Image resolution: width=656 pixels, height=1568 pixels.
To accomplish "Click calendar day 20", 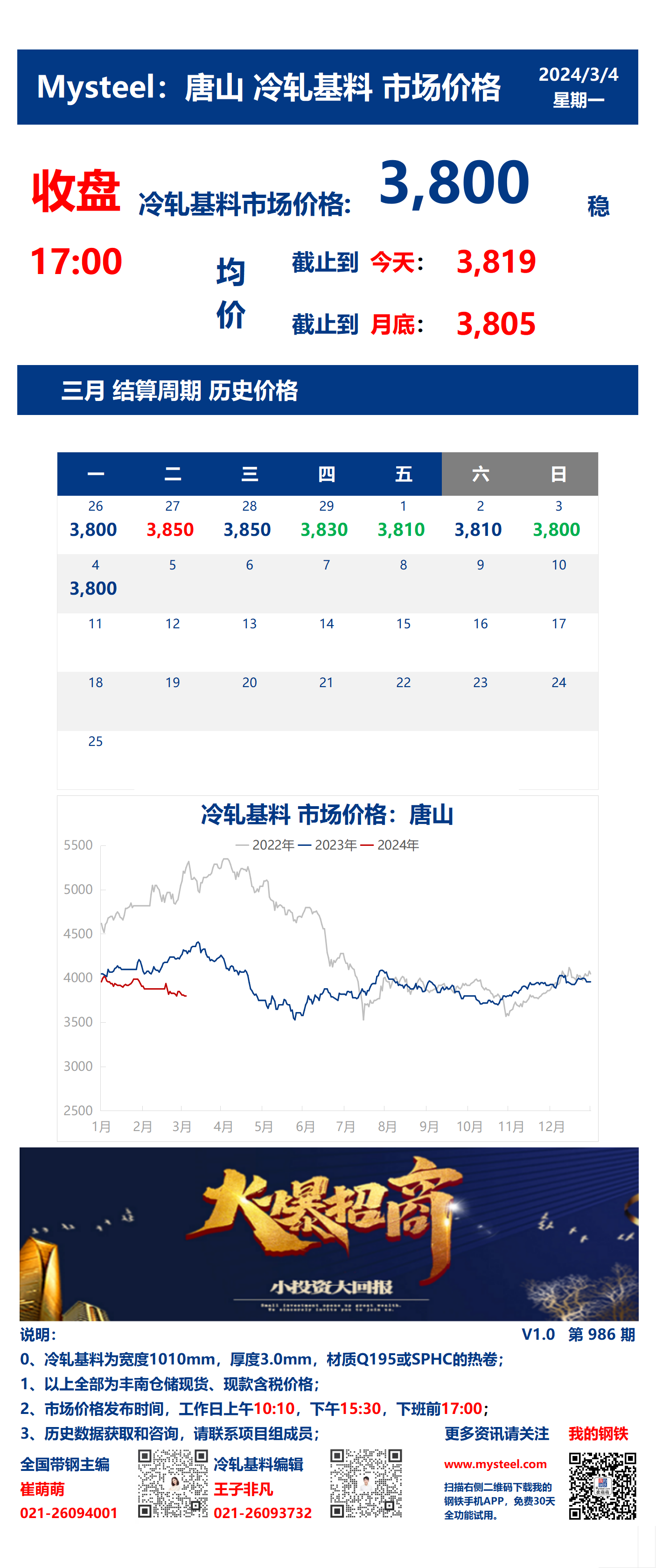I will (250, 682).
